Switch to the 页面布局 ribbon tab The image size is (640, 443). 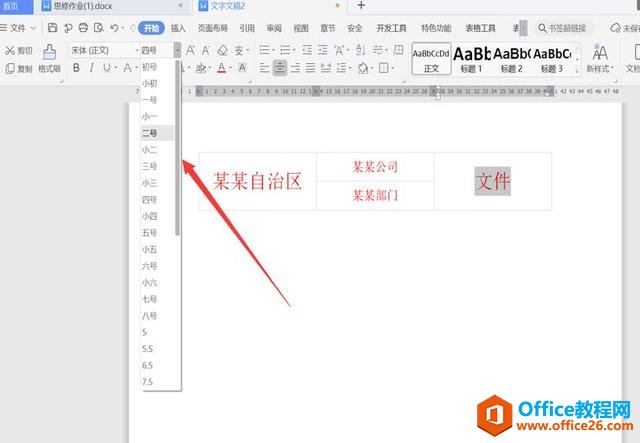[213, 28]
